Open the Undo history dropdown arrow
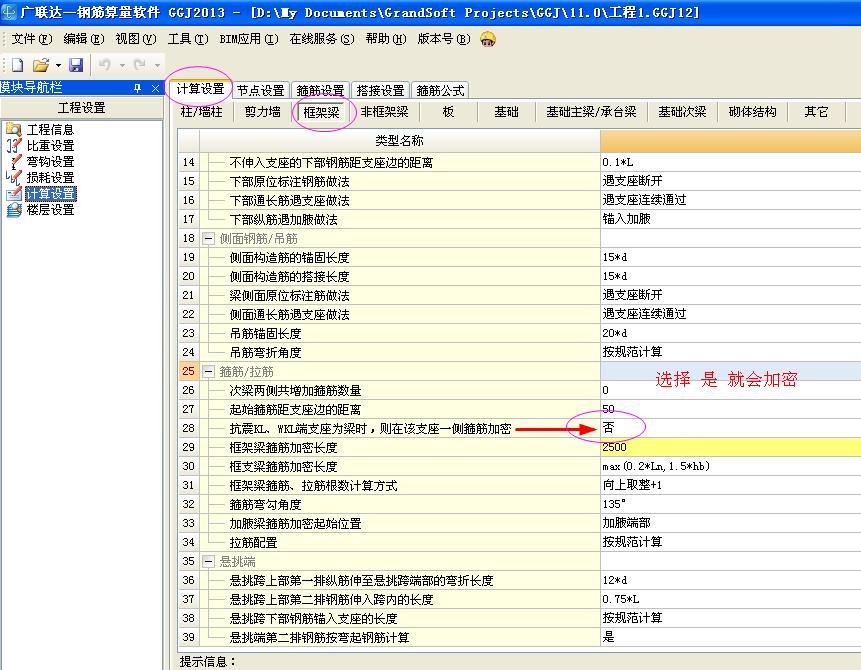The width and height of the screenshot is (861, 670). pos(122,66)
